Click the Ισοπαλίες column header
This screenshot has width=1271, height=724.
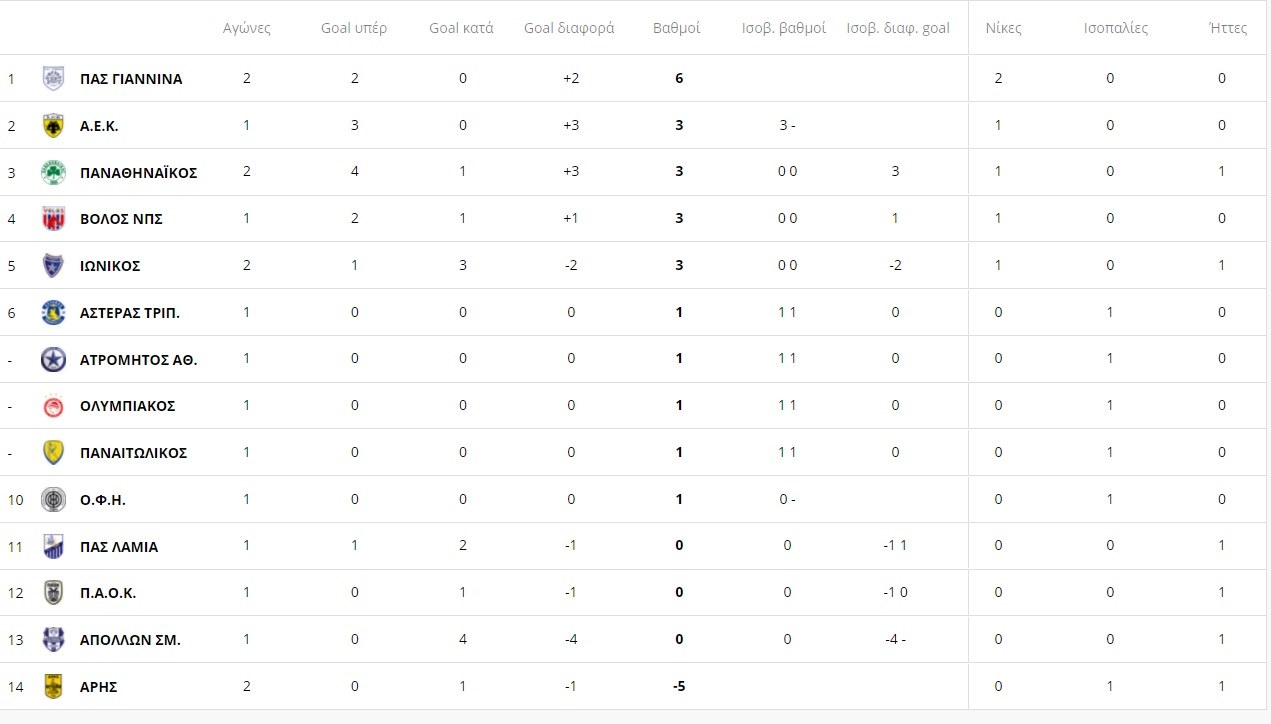[x=1116, y=28]
